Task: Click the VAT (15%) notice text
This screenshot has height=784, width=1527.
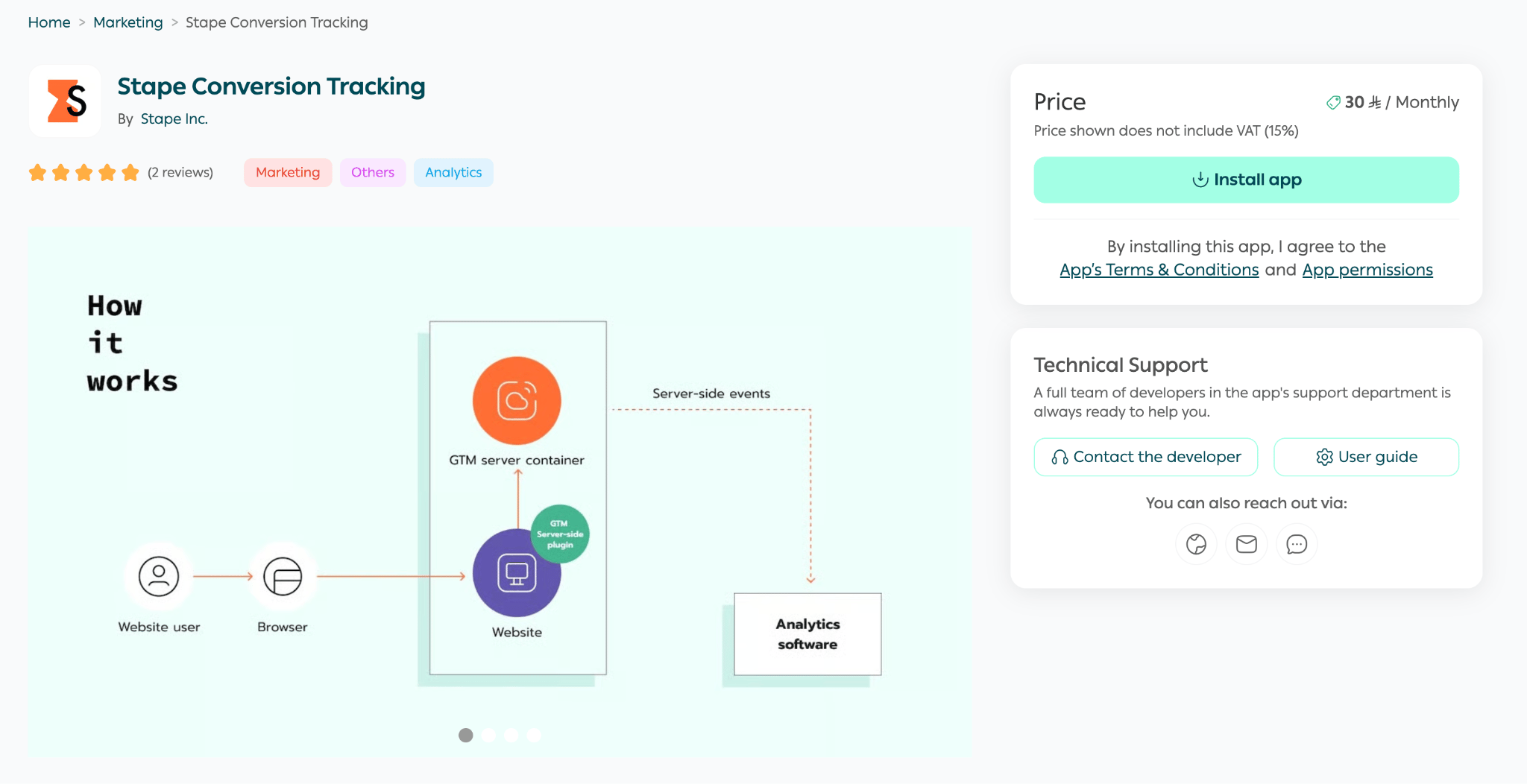Action: point(1166,131)
